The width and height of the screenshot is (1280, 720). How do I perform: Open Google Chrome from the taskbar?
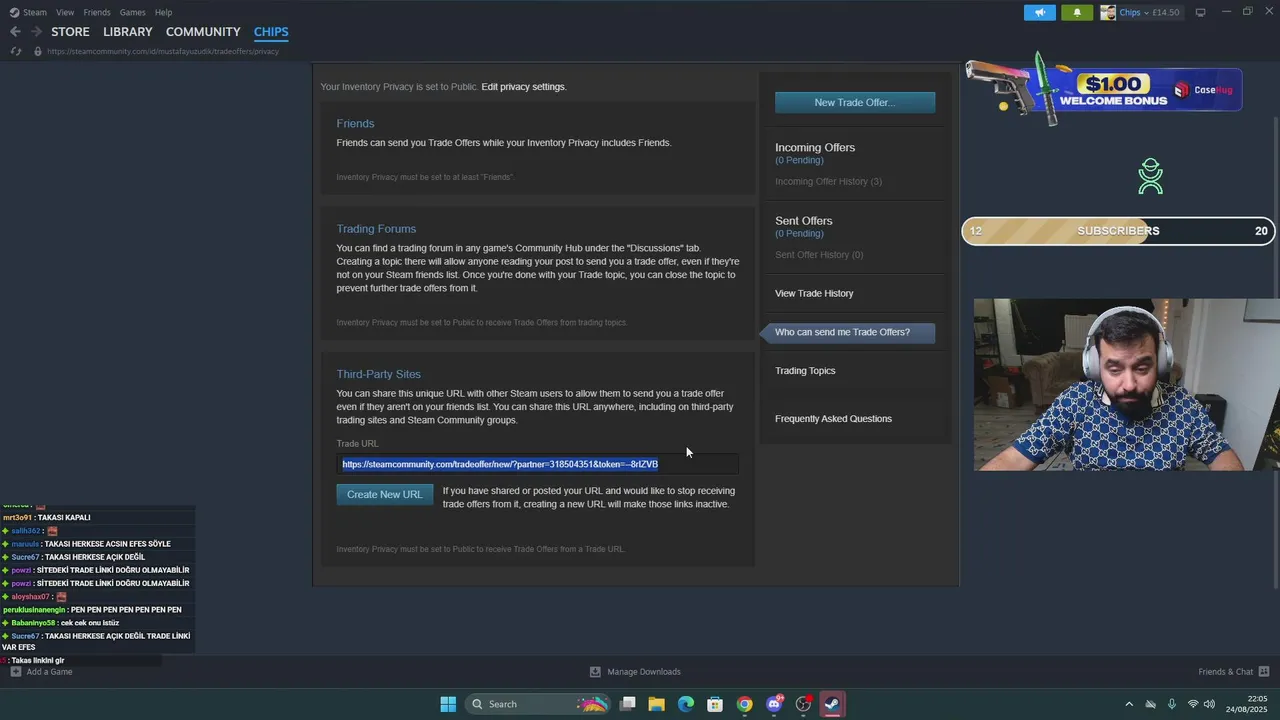click(x=744, y=704)
